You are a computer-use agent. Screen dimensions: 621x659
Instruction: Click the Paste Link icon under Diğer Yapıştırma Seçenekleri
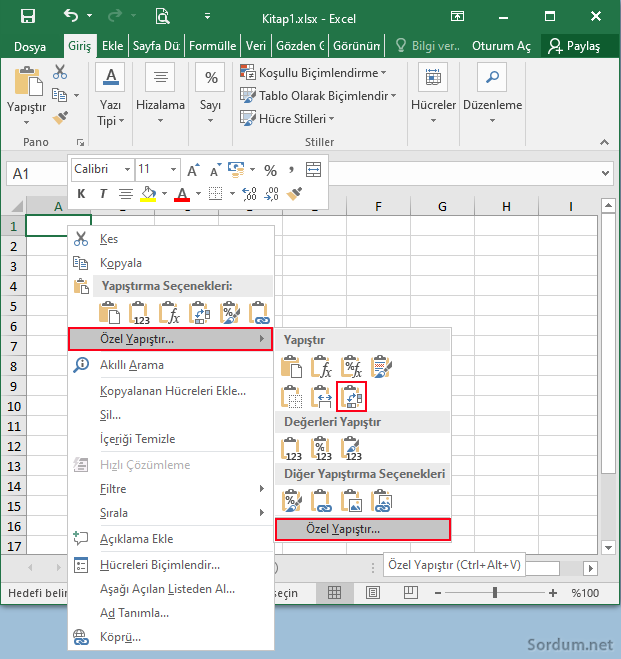(x=321, y=501)
